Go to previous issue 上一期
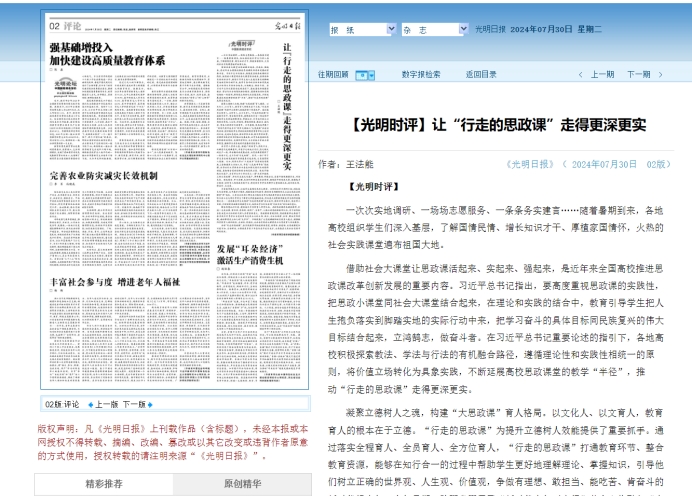The image size is (692, 497). click(602, 75)
